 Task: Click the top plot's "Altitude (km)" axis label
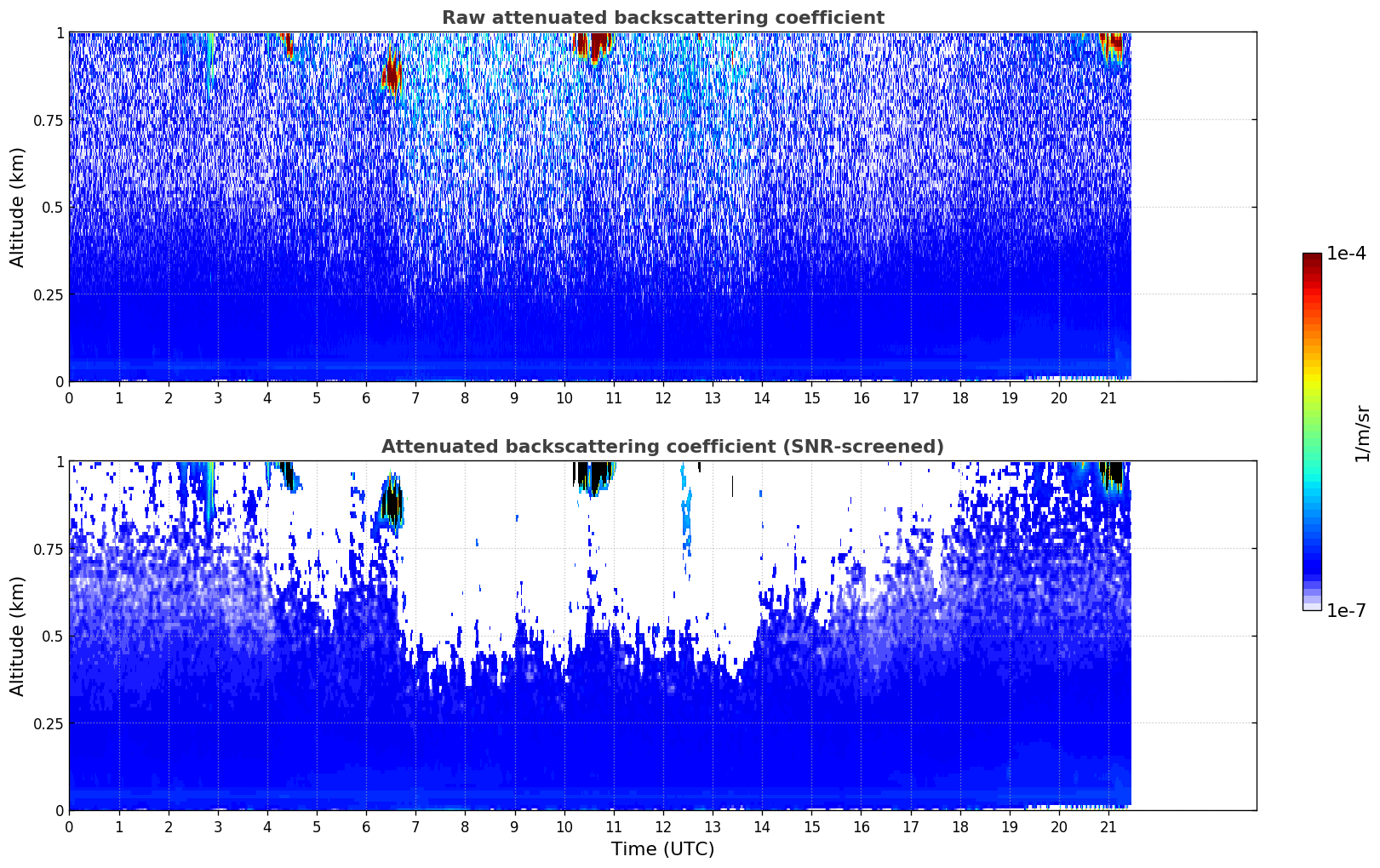pyautogui.click(x=18, y=207)
